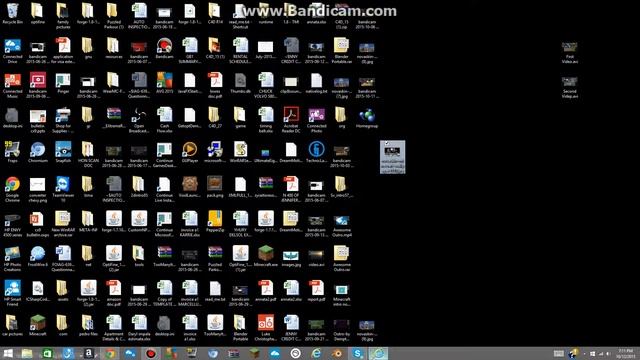Select the Homegroup desktop icon

coord(367,118)
